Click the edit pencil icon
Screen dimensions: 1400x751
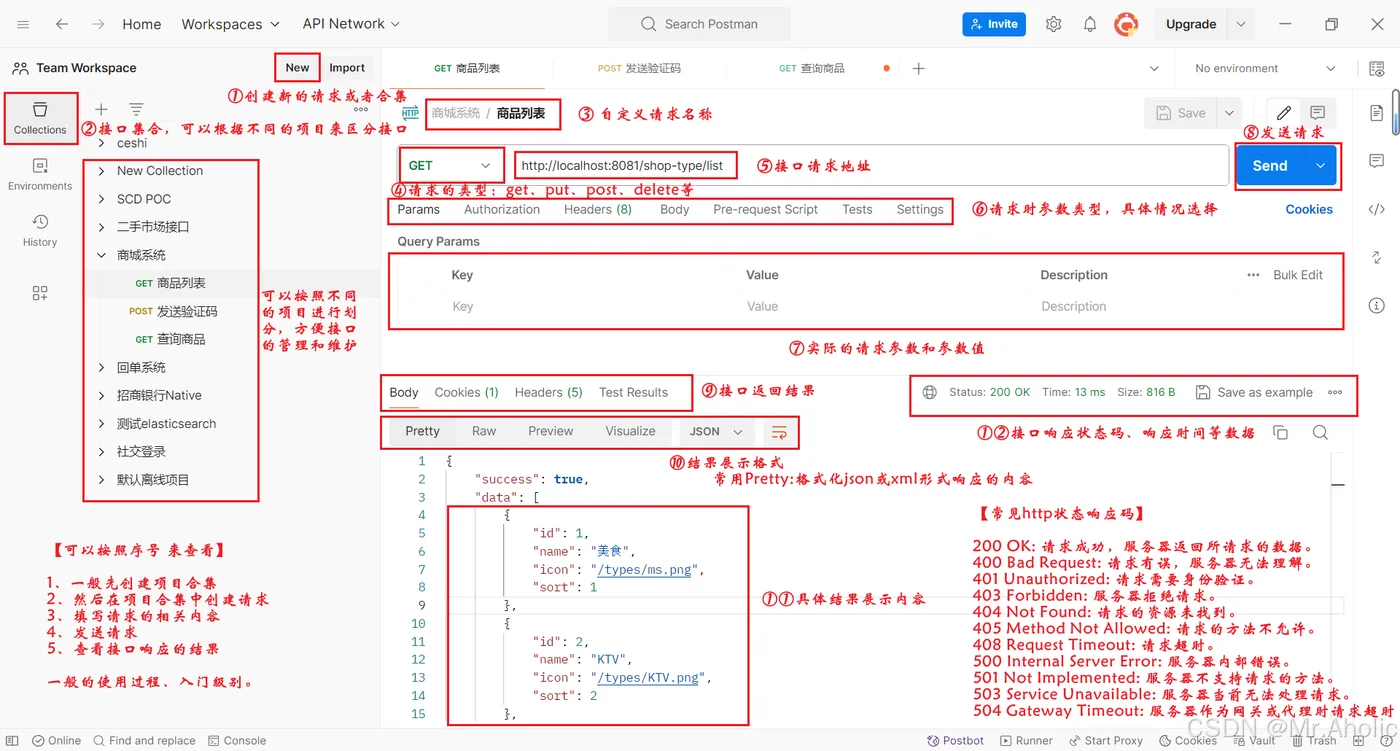click(x=1284, y=113)
